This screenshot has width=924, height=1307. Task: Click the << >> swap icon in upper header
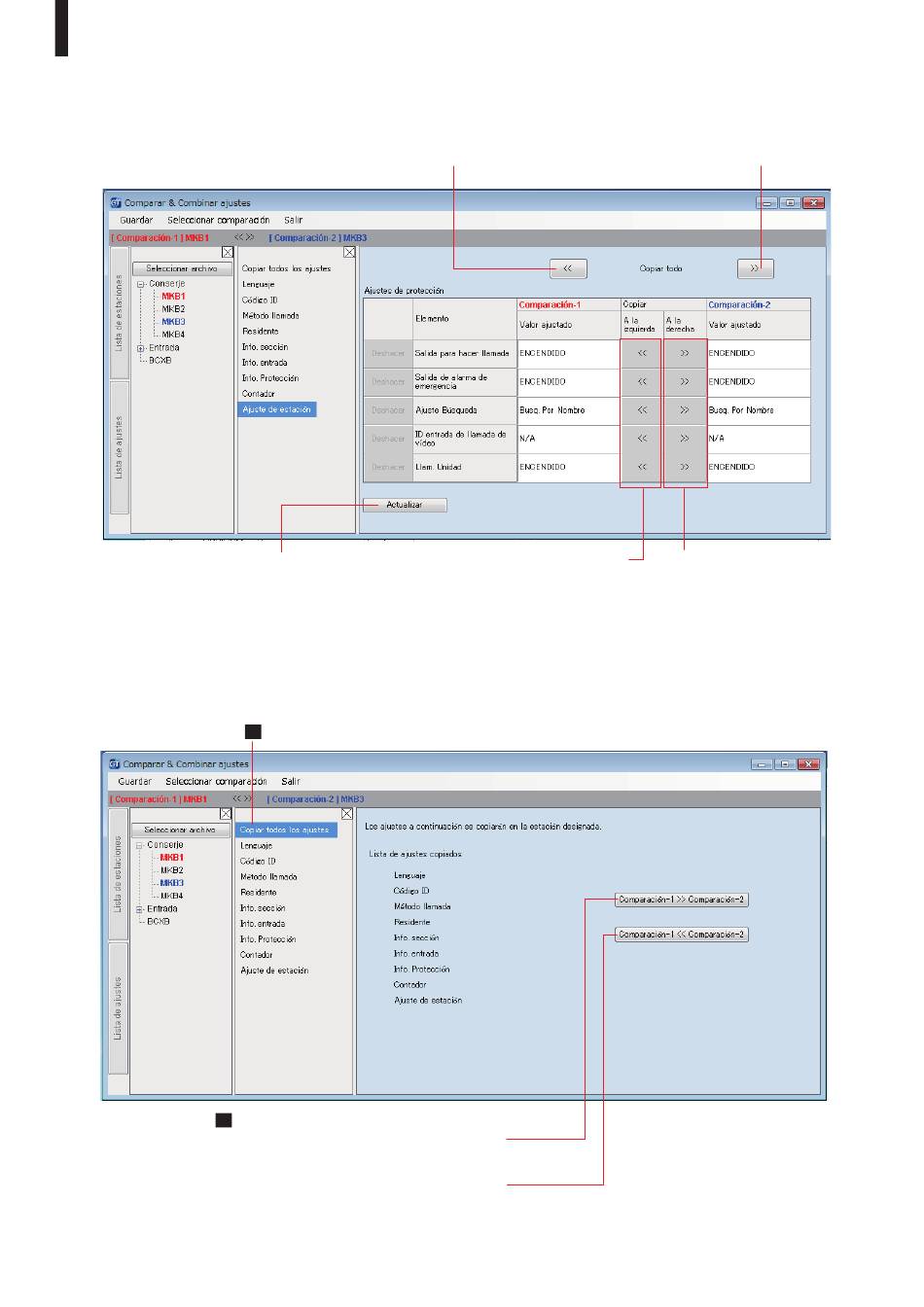[244, 237]
